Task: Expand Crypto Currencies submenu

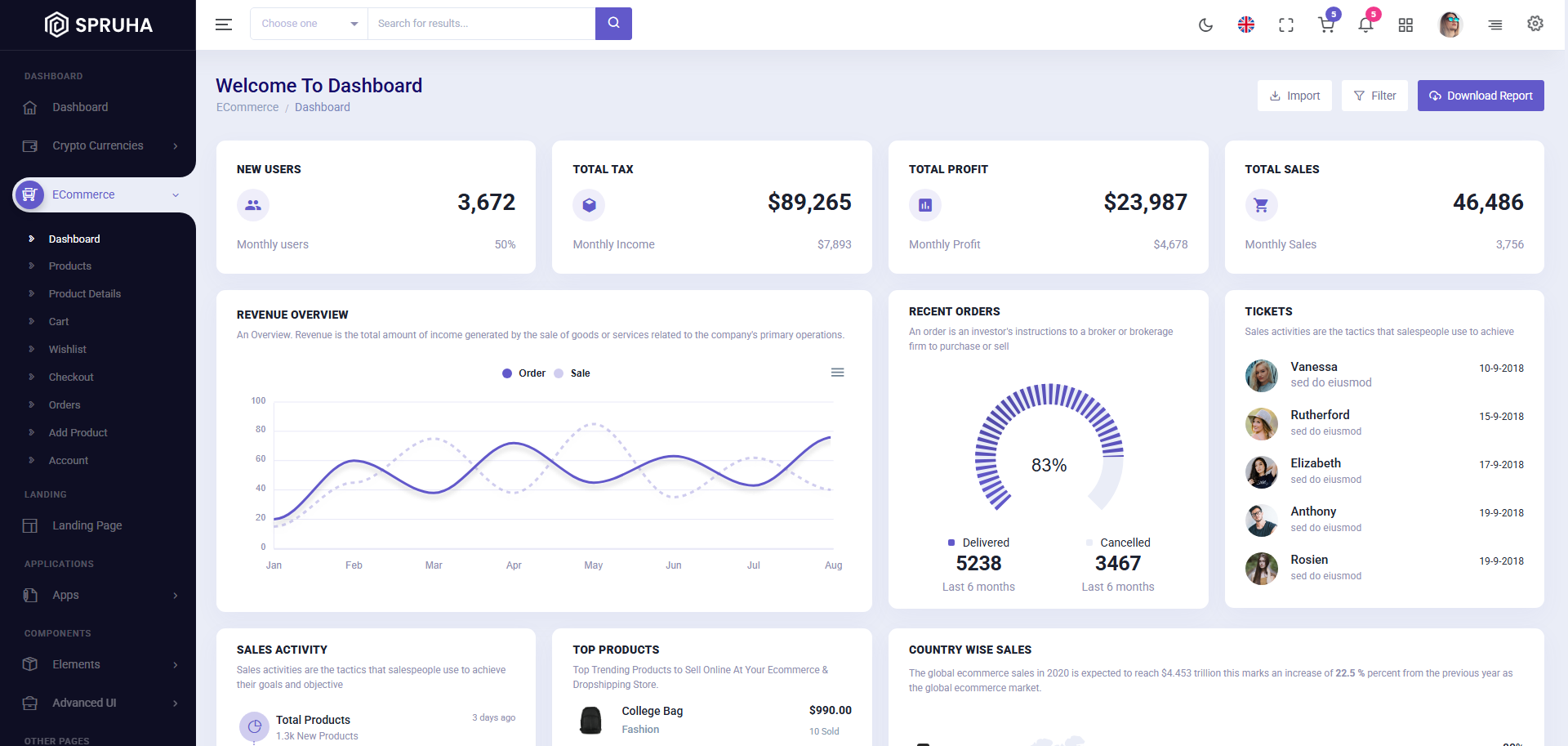Action: (176, 146)
